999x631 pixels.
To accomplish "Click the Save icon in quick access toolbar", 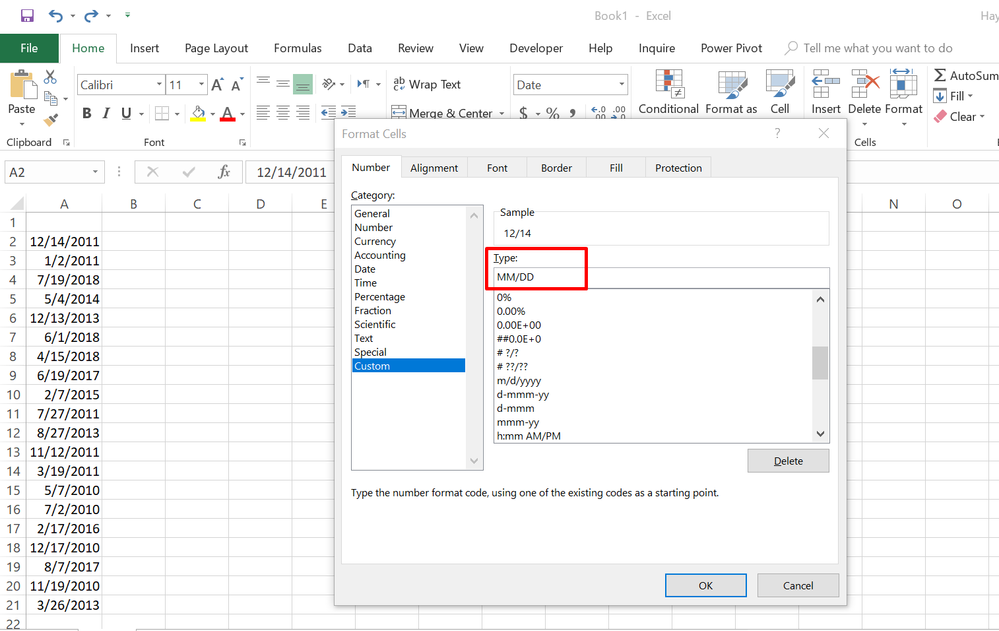I will [27, 15].
